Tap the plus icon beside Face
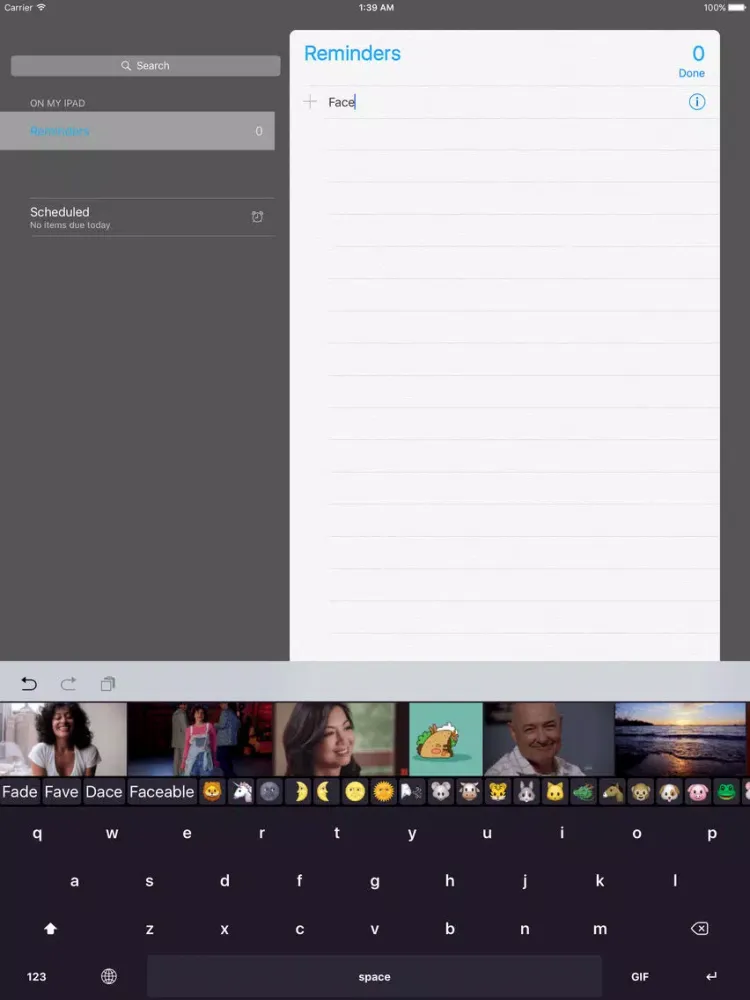Viewport: 750px width, 1000px height. point(310,101)
